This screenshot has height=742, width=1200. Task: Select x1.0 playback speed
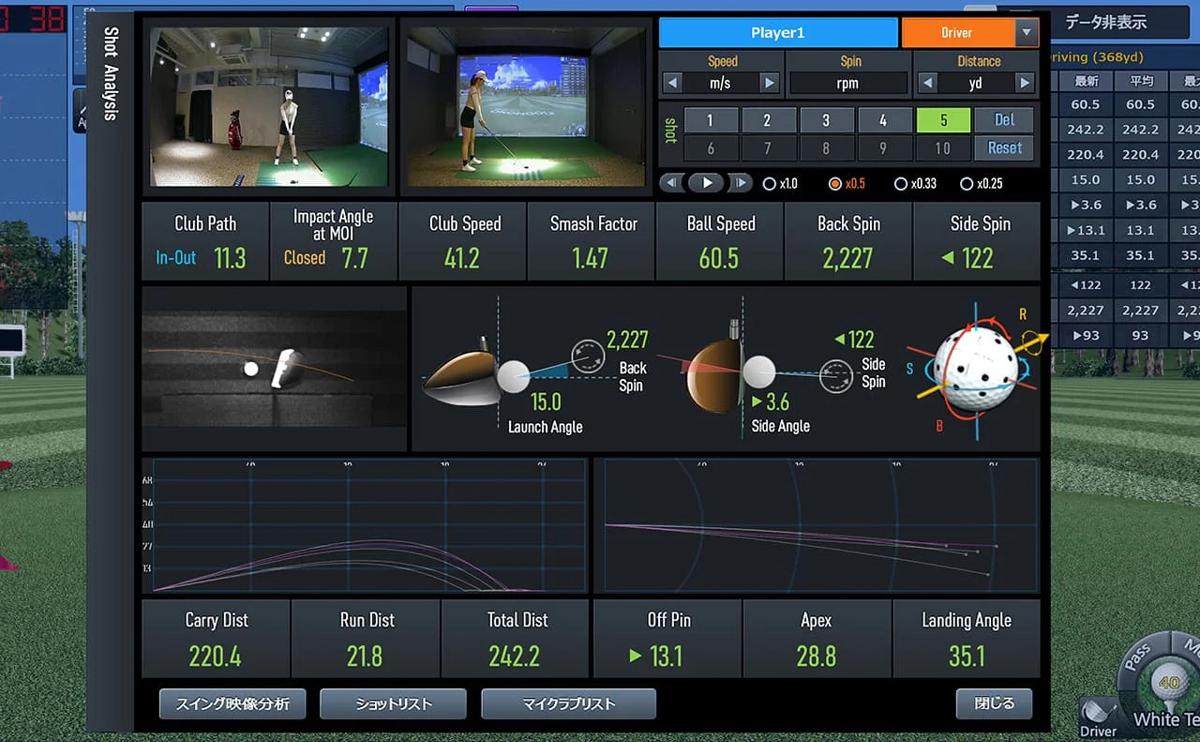780,184
